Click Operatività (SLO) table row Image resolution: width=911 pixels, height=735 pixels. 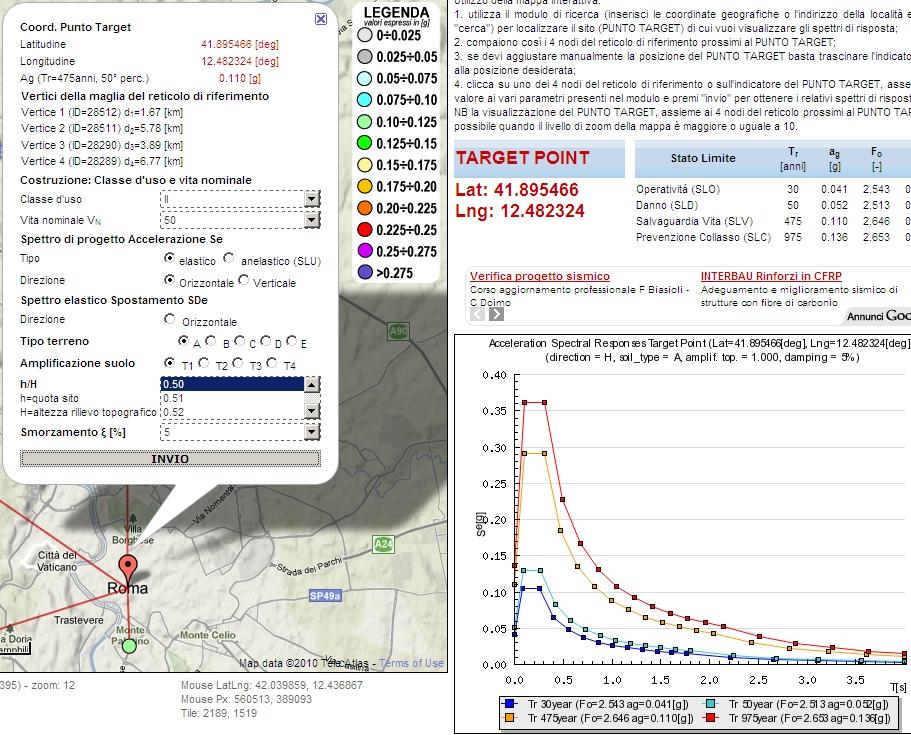773,189
